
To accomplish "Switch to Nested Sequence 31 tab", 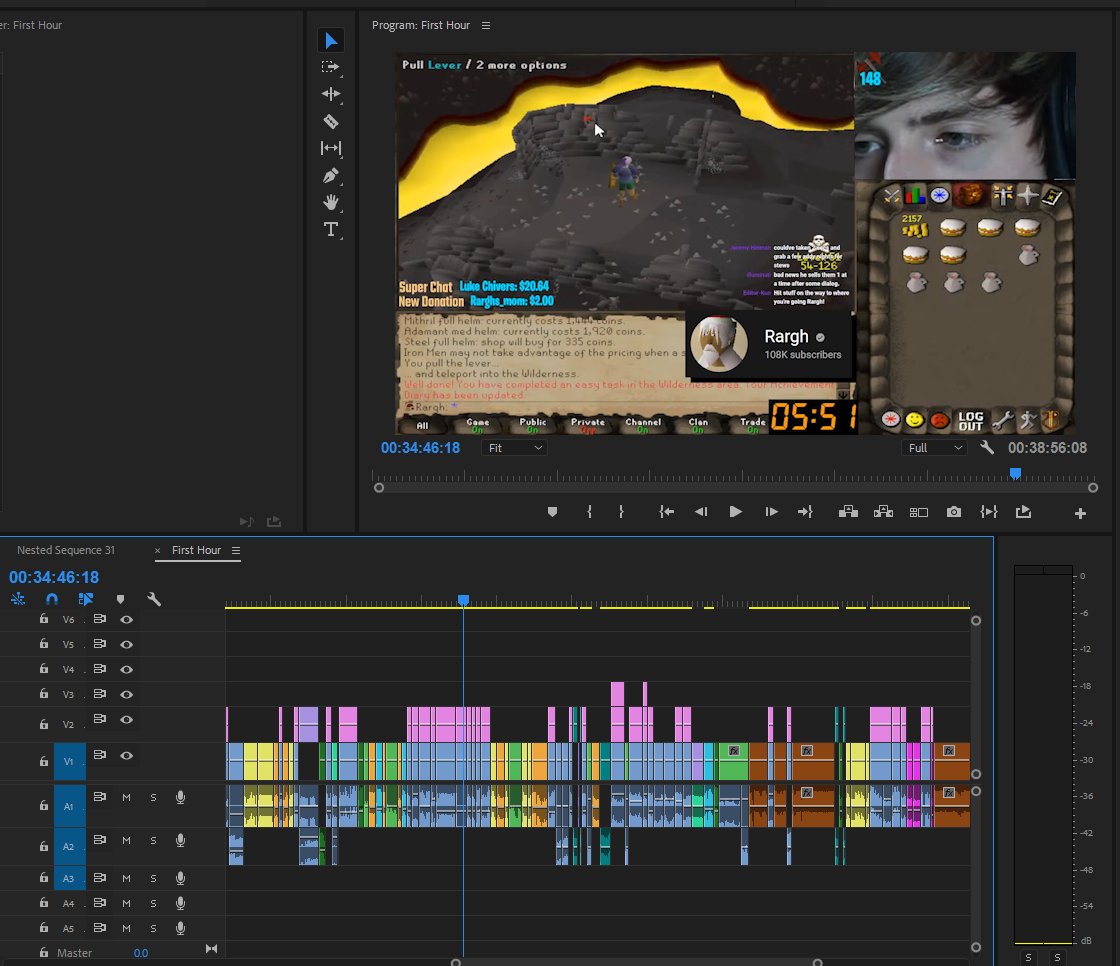I will [66, 550].
